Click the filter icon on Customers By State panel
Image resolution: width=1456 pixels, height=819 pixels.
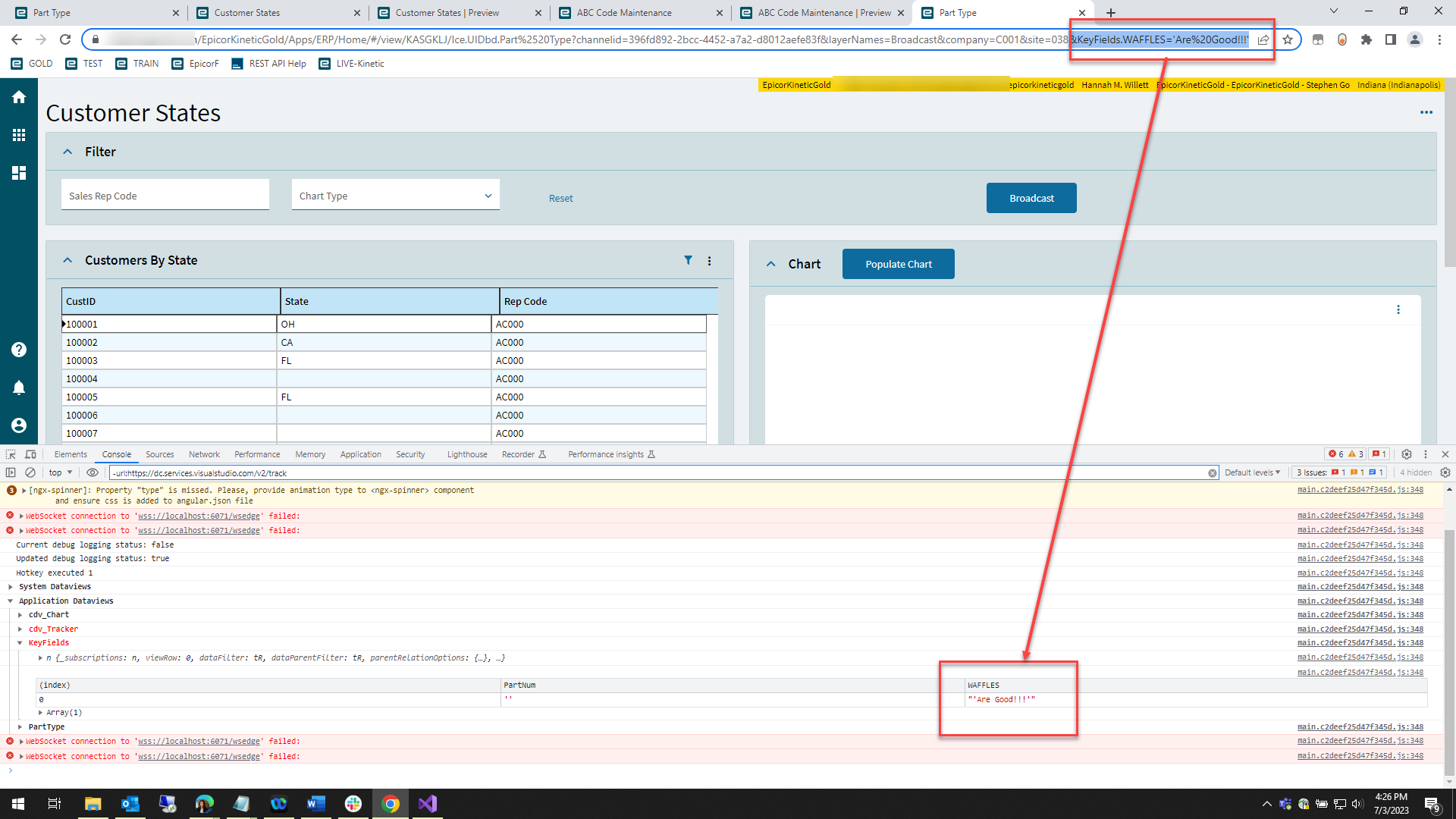[688, 260]
